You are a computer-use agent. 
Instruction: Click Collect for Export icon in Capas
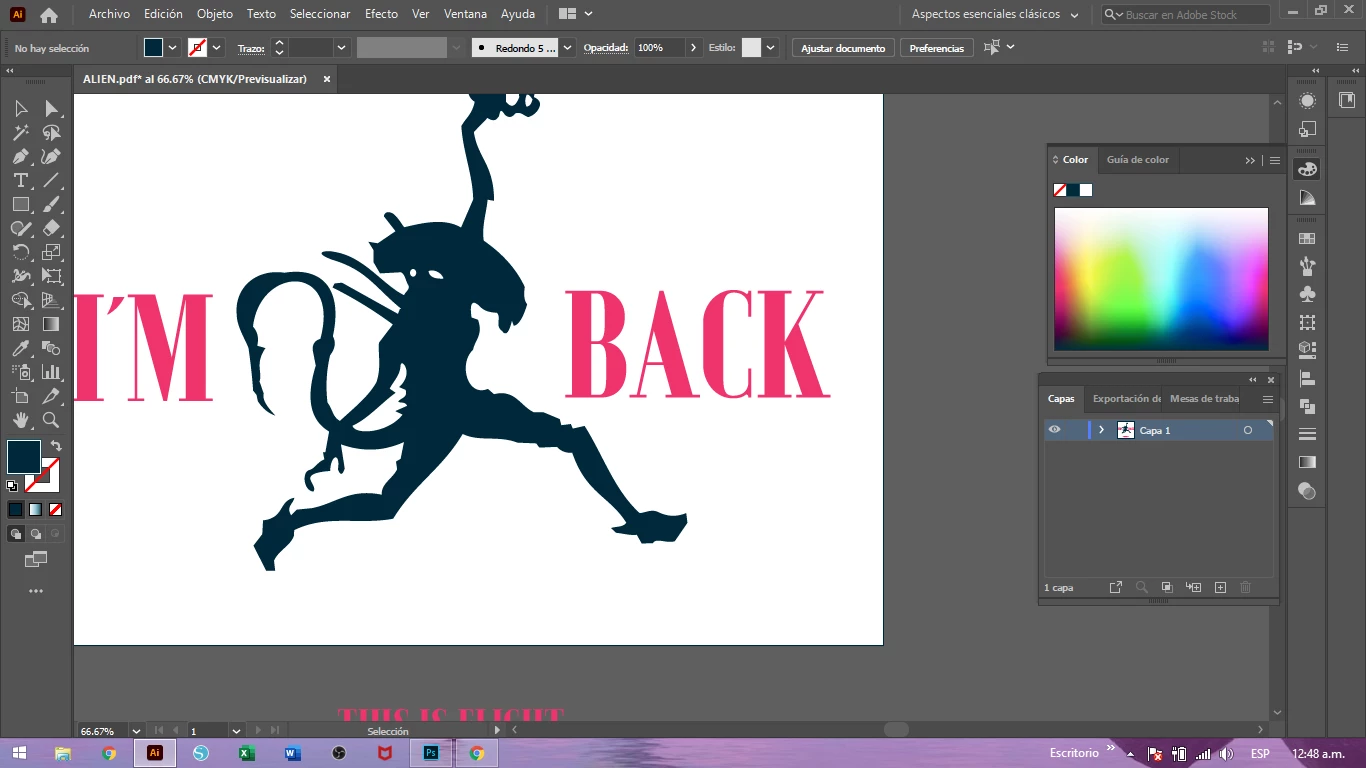1116,588
